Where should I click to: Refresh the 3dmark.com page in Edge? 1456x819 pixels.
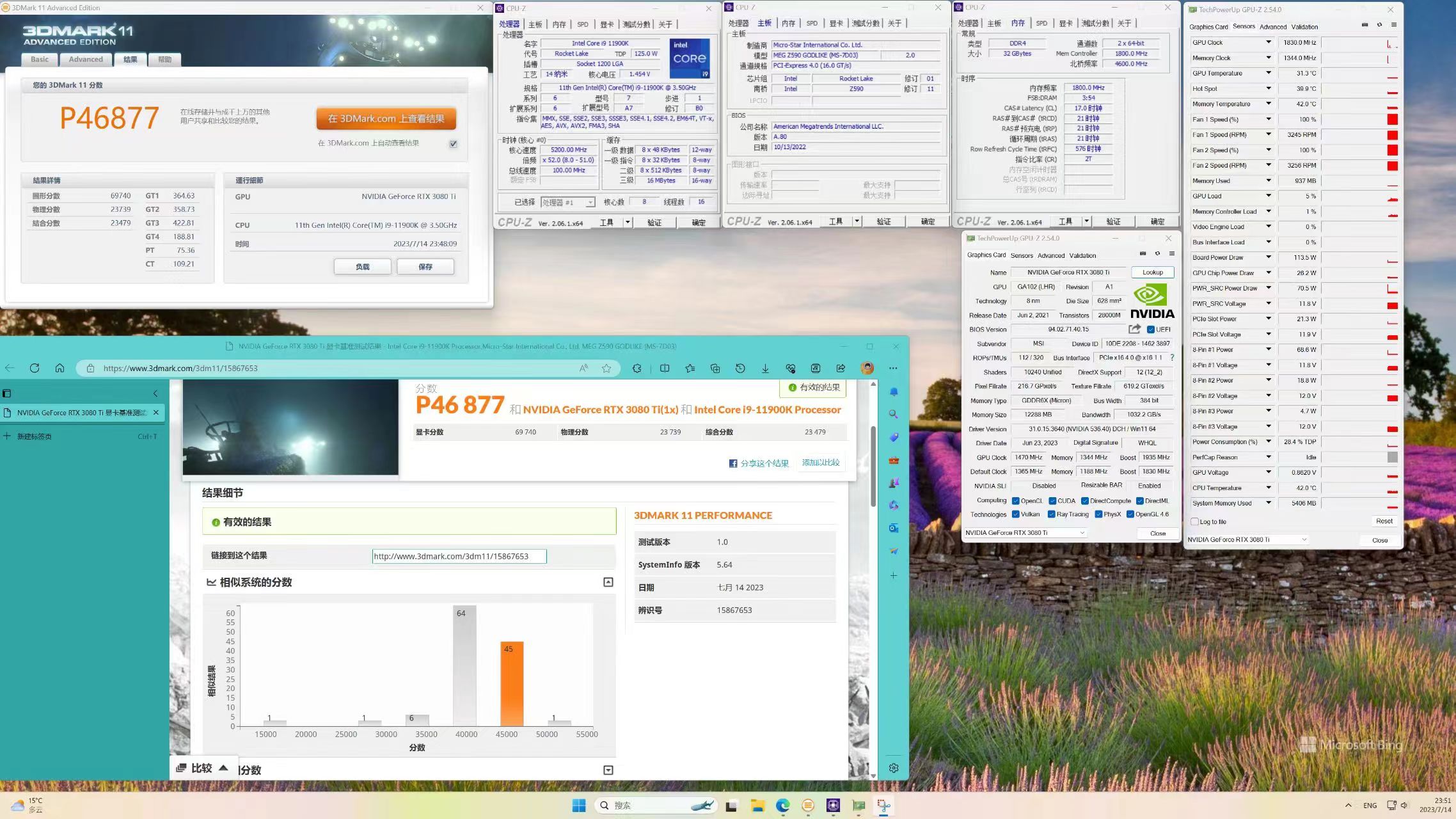35,368
